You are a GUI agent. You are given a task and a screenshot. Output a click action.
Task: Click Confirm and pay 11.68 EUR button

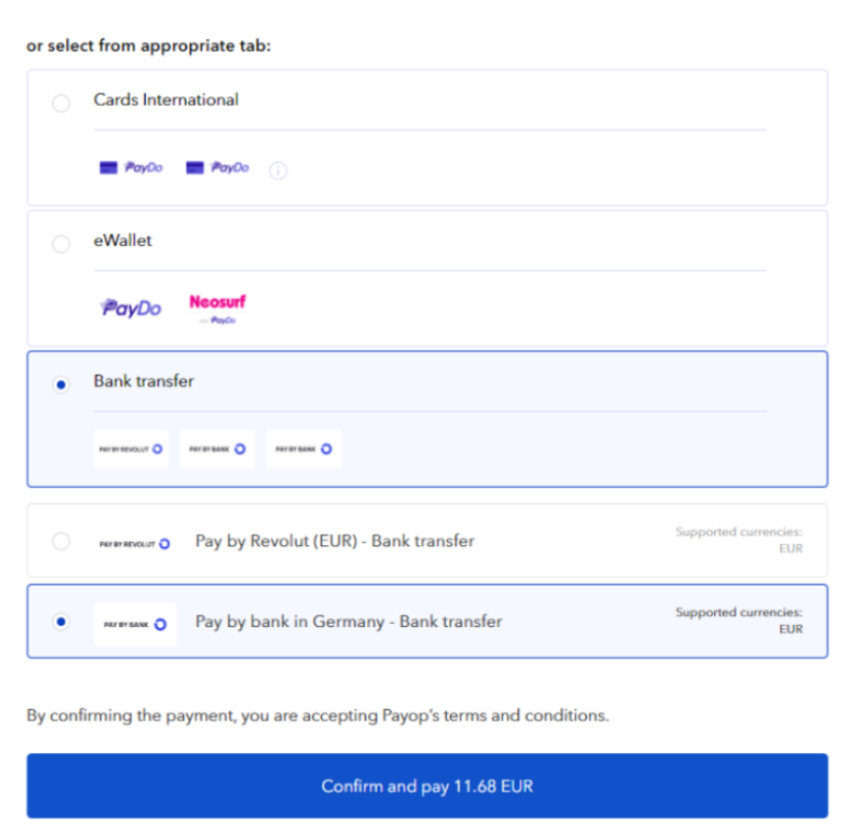tap(427, 786)
